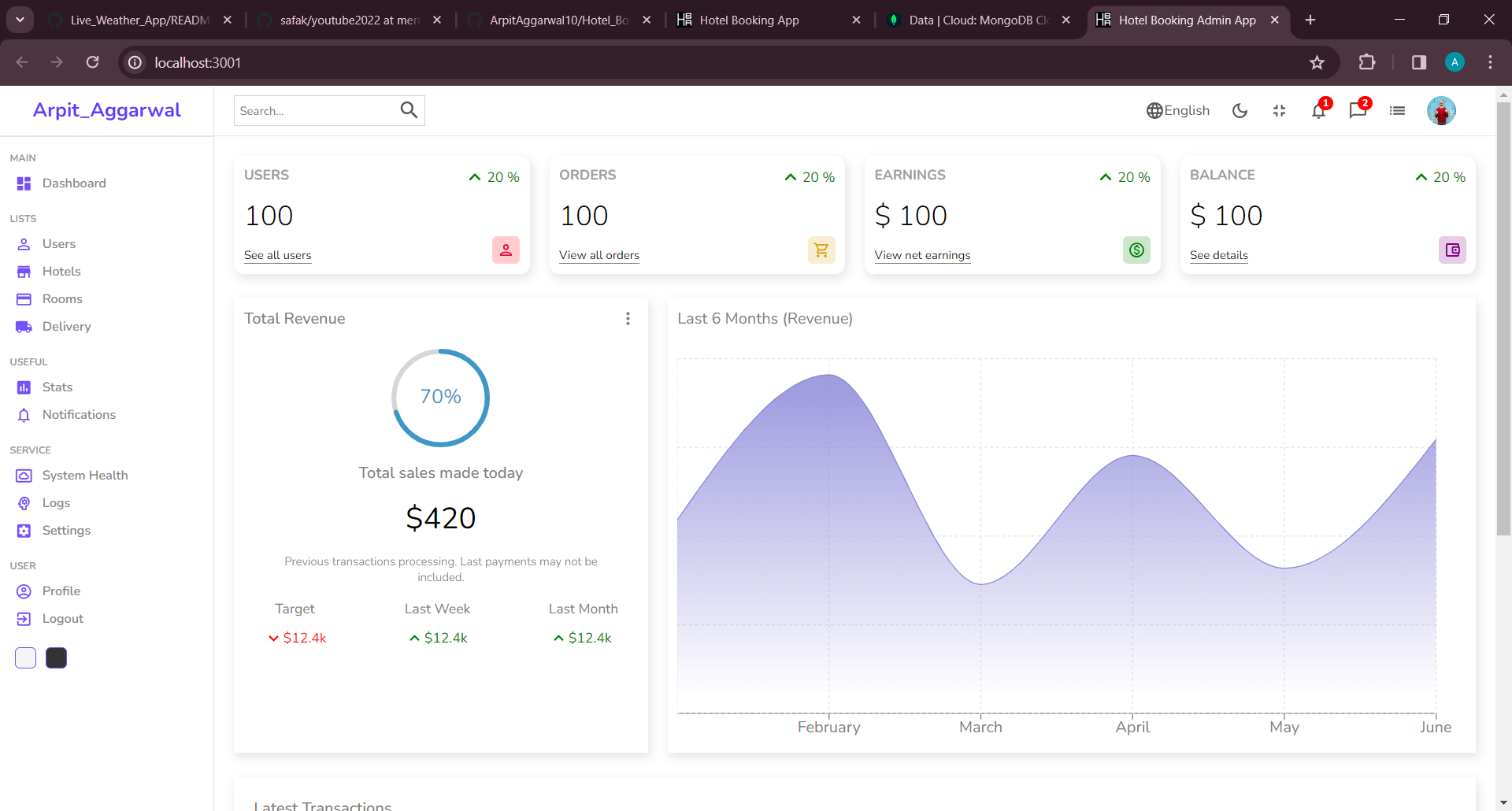Click the fullscreen exit icon in navbar

click(x=1279, y=111)
